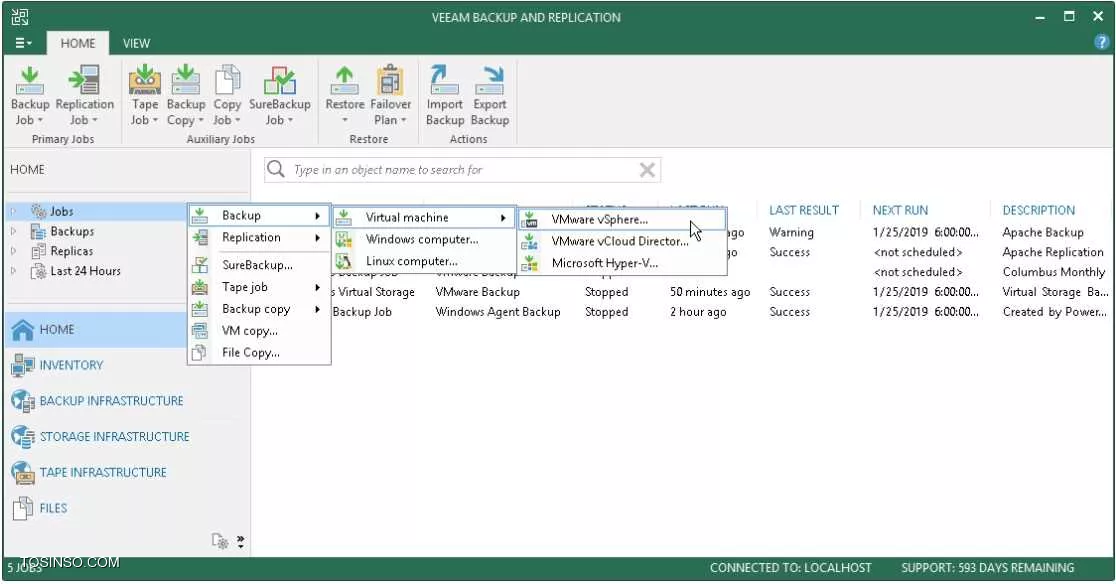Open the SureBackup Job ribbon button
The width and height of the screenshot is (1116, 584).
tap(279, 96)
